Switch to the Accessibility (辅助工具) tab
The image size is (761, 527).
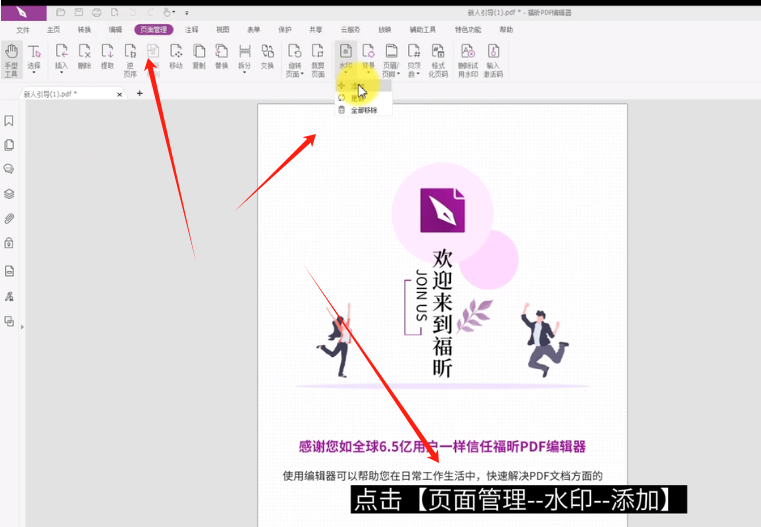coord(423,30)
